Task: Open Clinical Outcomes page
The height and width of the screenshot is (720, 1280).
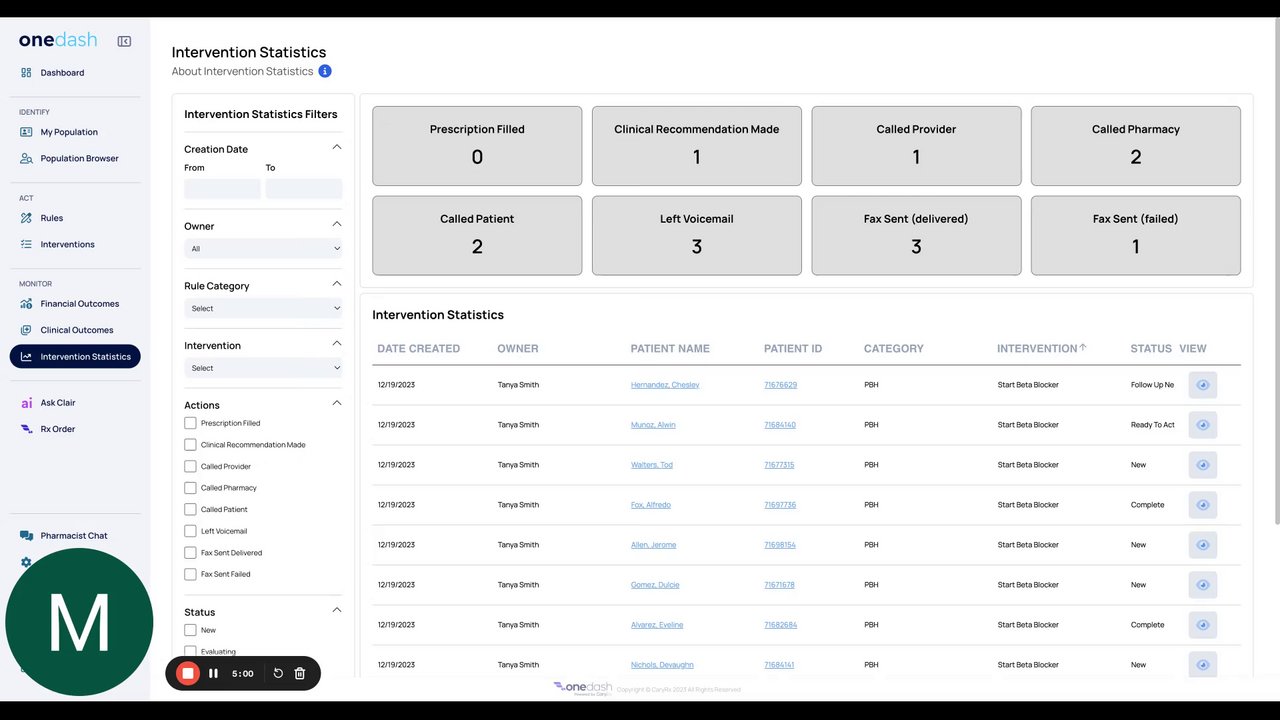Action: coord(77,330)
